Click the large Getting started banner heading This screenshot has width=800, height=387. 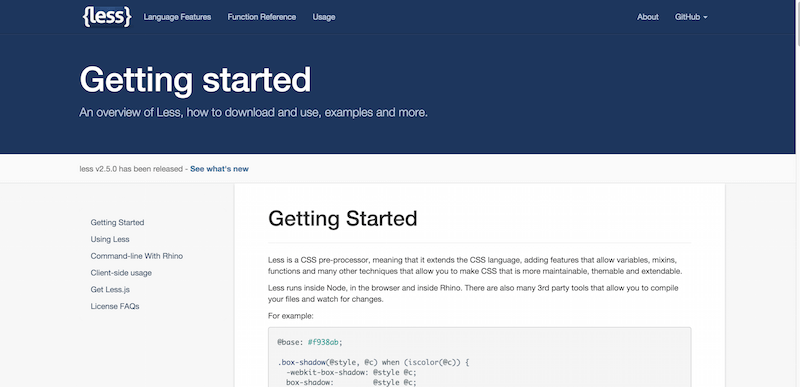[x=195, y=80]
